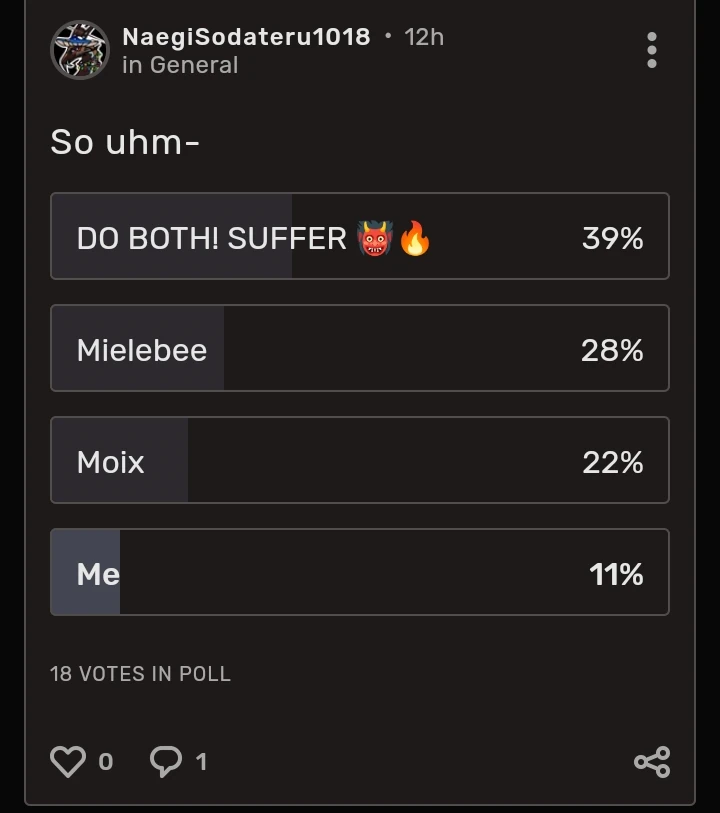Click the 'So uhm-' post title
Viewport: 720px width, 813px height.
point(125,142)
